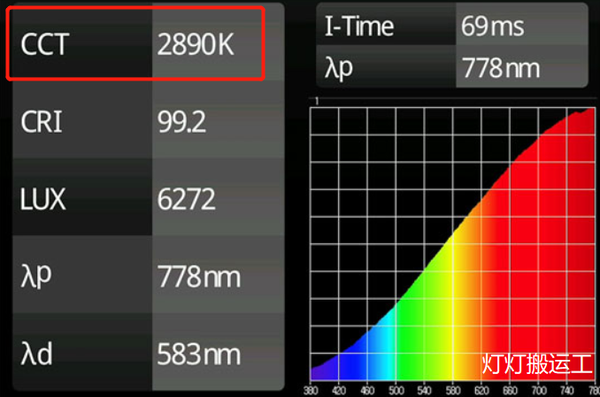Viewport: 600px width, 397px height.
Task: Select the λd label
Action: click(37, 354)
